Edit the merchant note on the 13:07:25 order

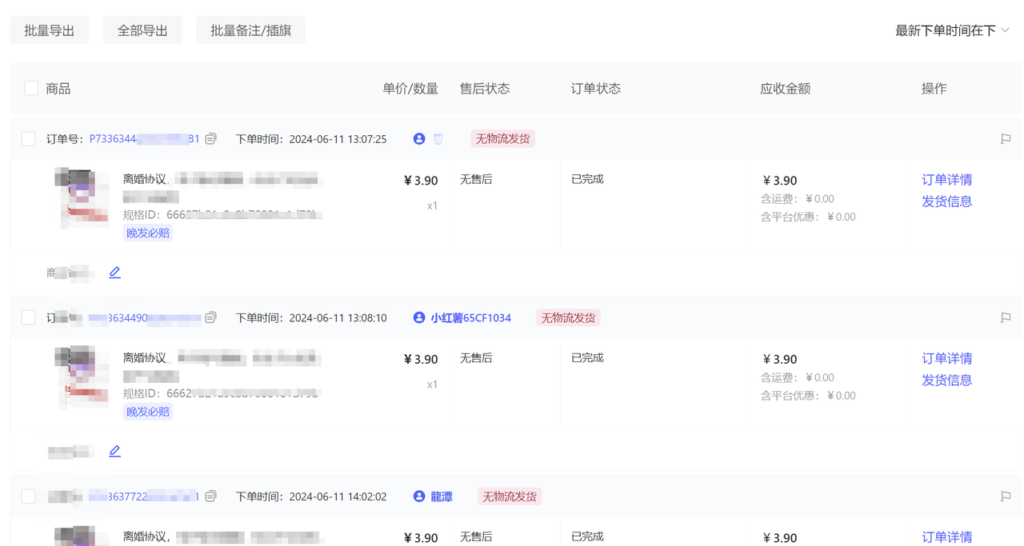coord(115,272)
